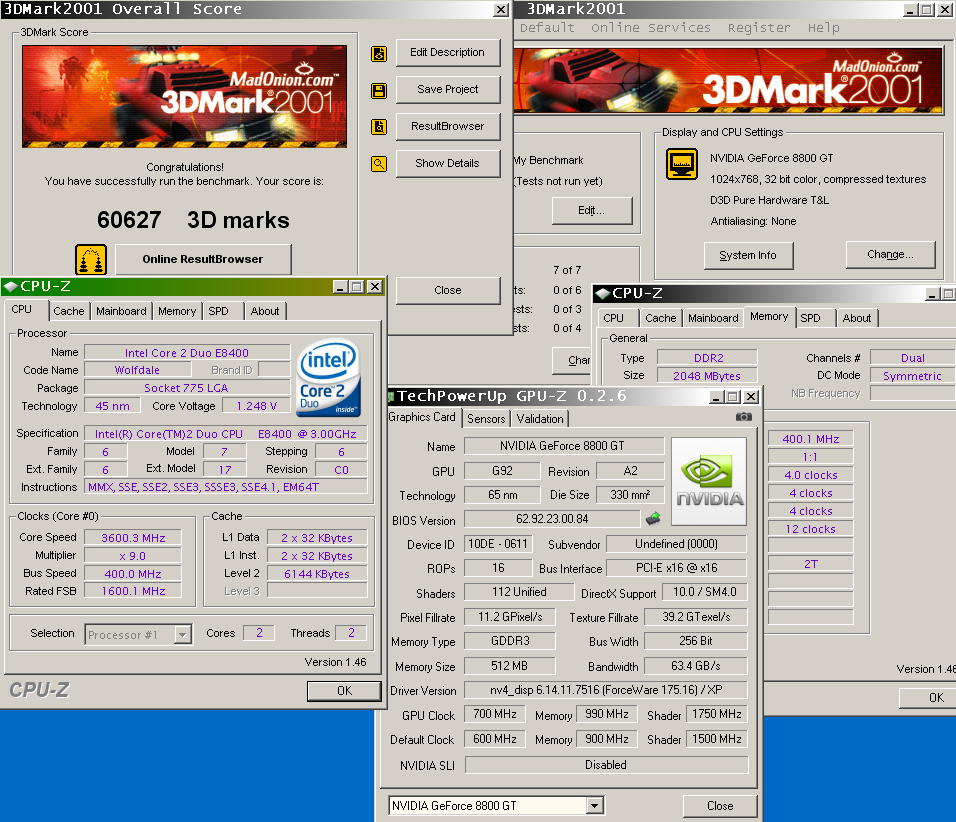Click the 400.1 MHz memory frequency value
The width and height of the screenshot is (956, 822).
[810, 438]
